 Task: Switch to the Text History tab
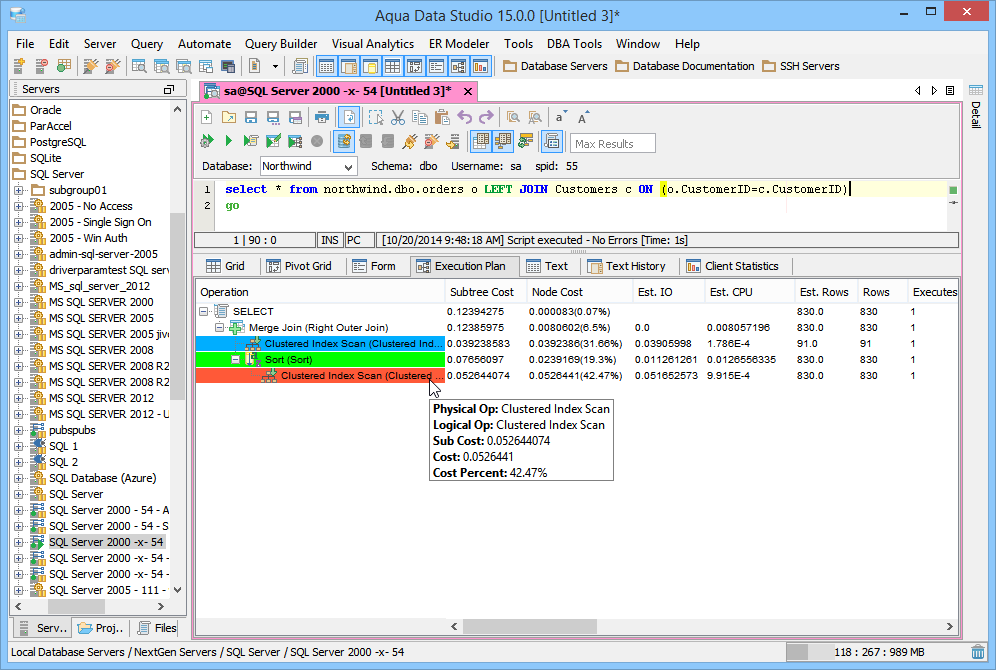(x=626, y=266)
